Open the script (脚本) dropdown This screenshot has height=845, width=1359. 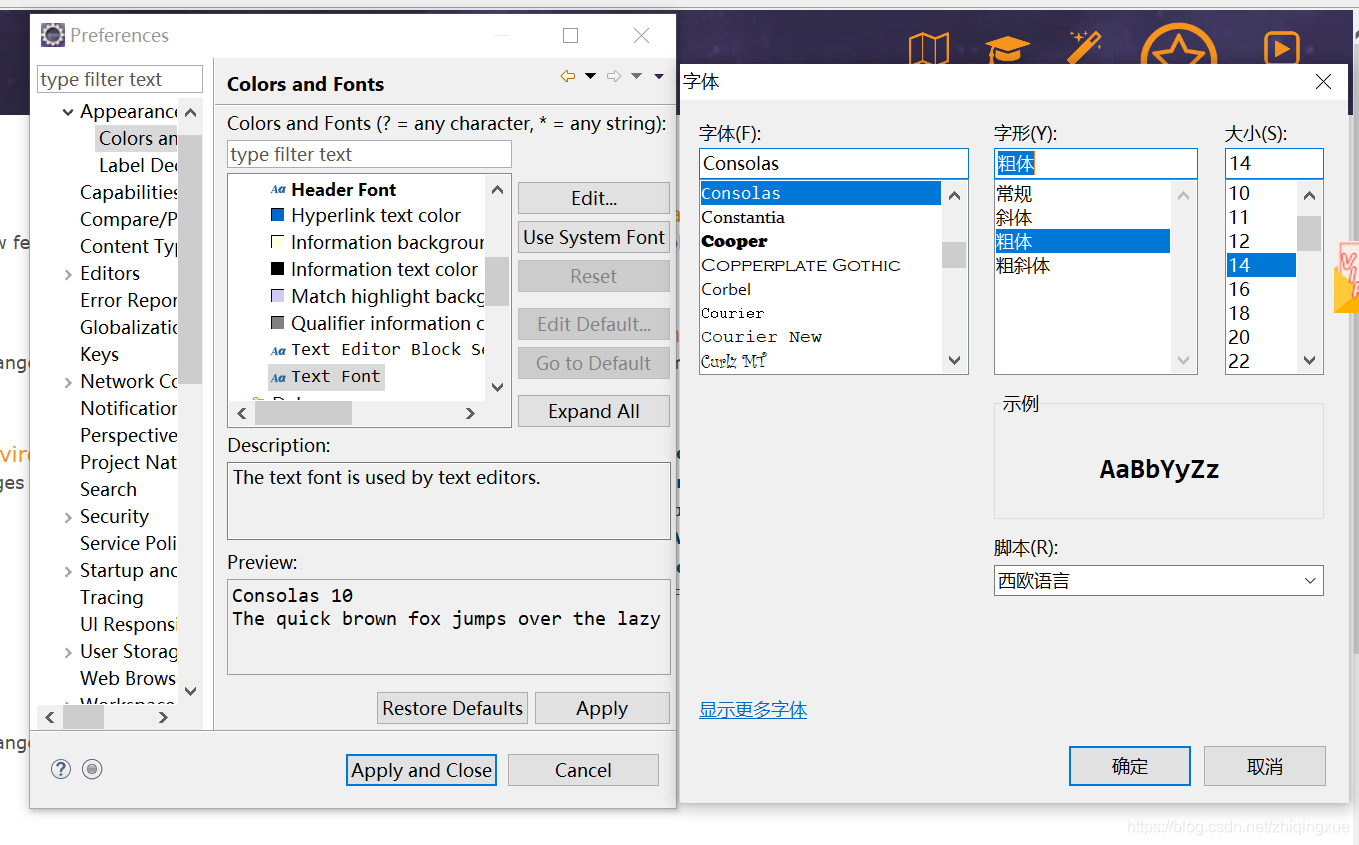pos(1158,580)
